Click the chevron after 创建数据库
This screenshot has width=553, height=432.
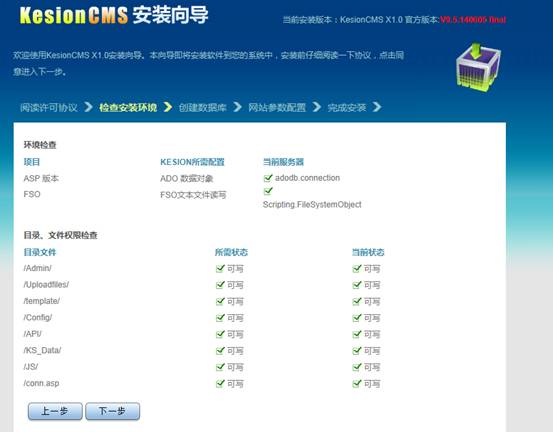(x=238, y=107)
